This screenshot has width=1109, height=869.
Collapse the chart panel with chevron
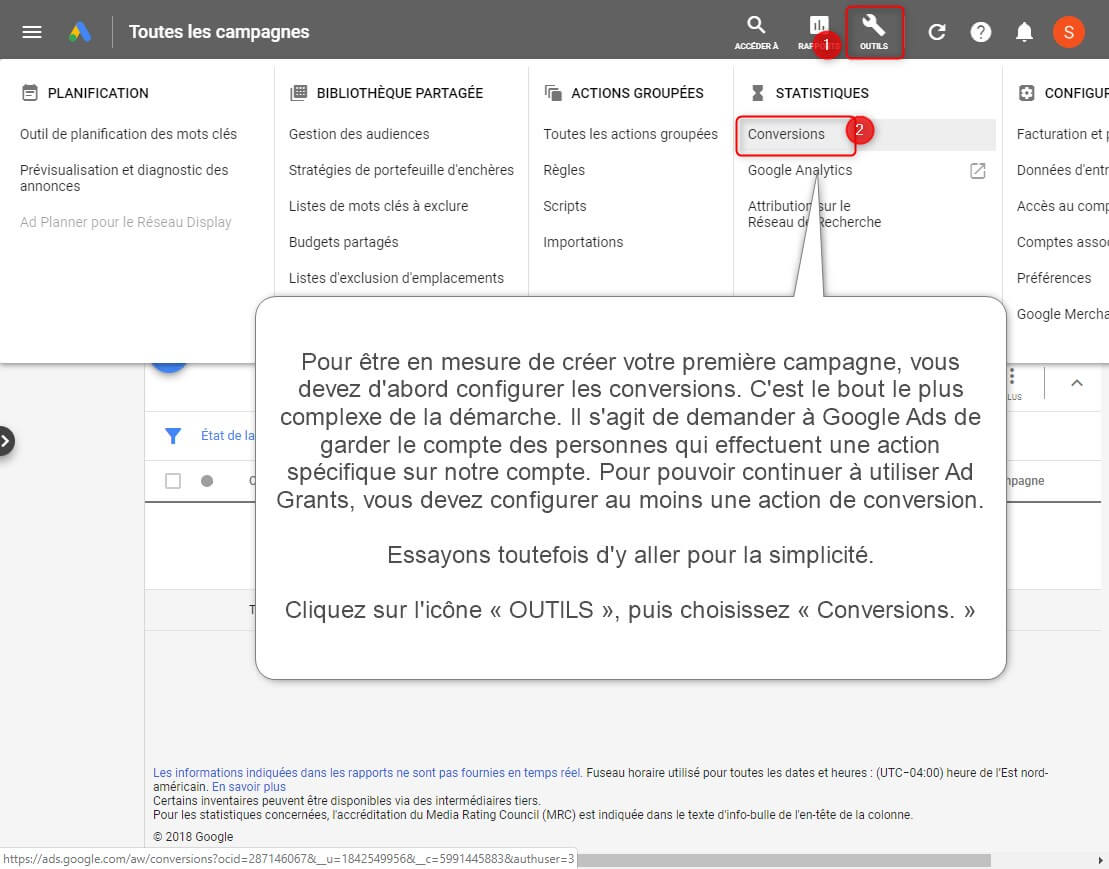[x=1076, y=383]
